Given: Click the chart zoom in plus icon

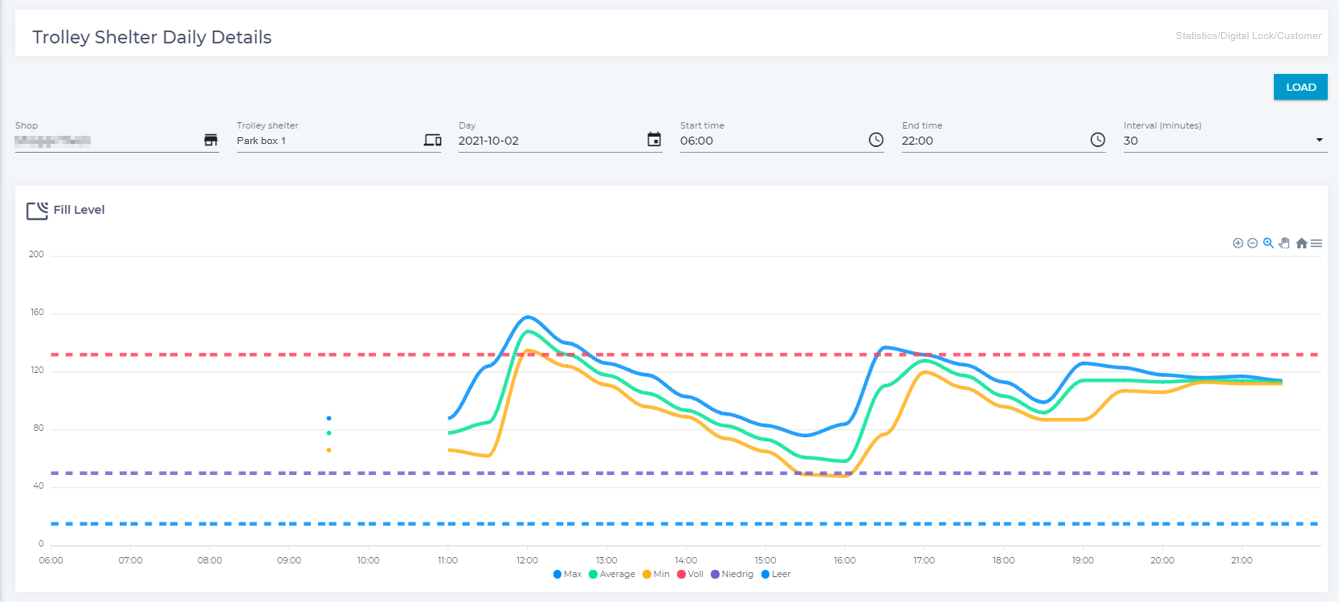Looking at the screenshot, I should 1238,243.
